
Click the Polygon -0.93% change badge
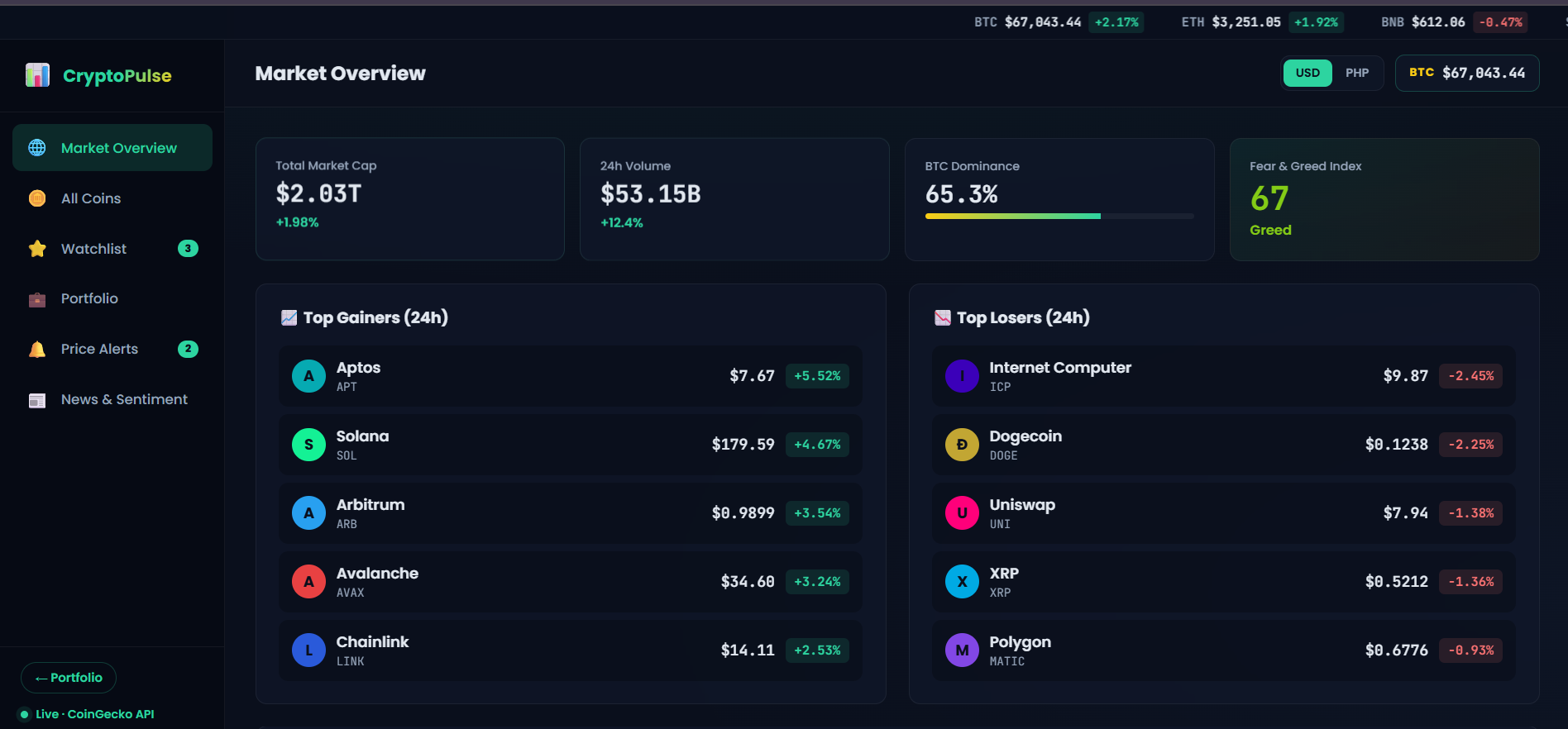pos(1471,650)
